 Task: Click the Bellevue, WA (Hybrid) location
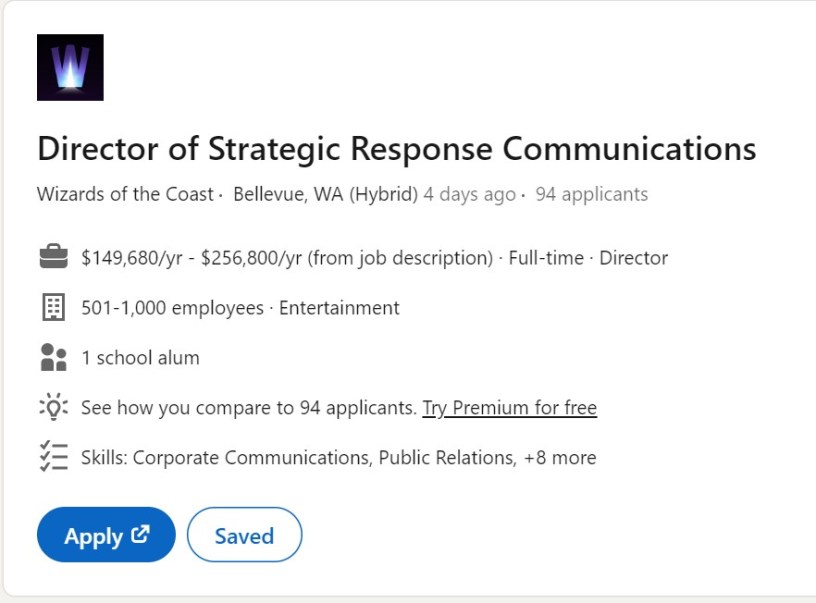(325, 194)
